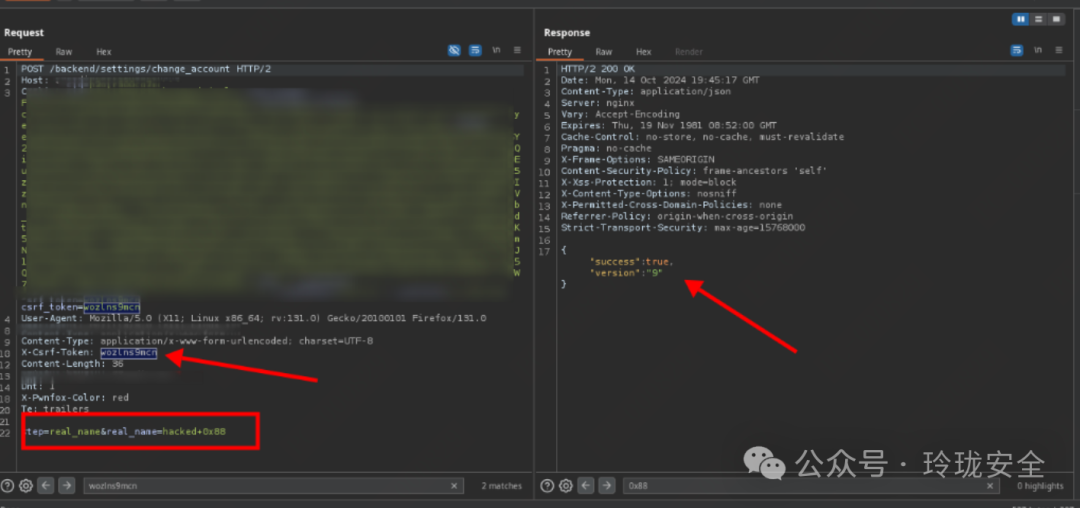Open the Request search settings gear
Screen dimensions: 1080x508
[26, 485]
